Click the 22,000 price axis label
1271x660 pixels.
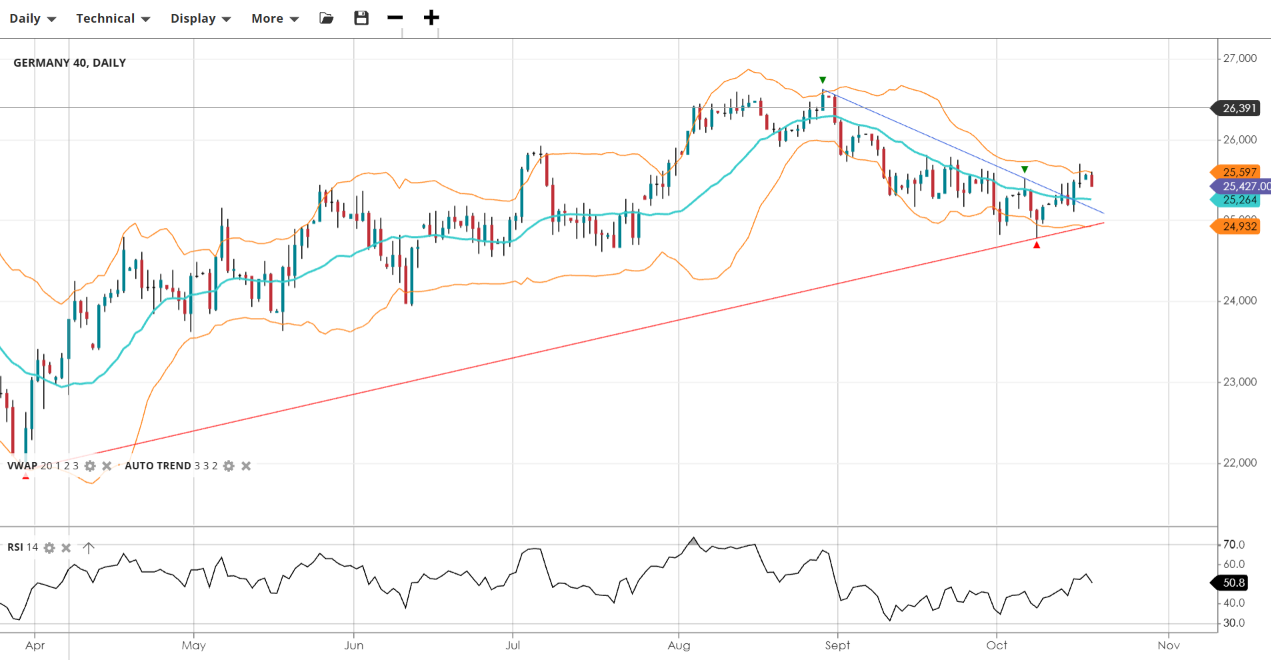1240,463
